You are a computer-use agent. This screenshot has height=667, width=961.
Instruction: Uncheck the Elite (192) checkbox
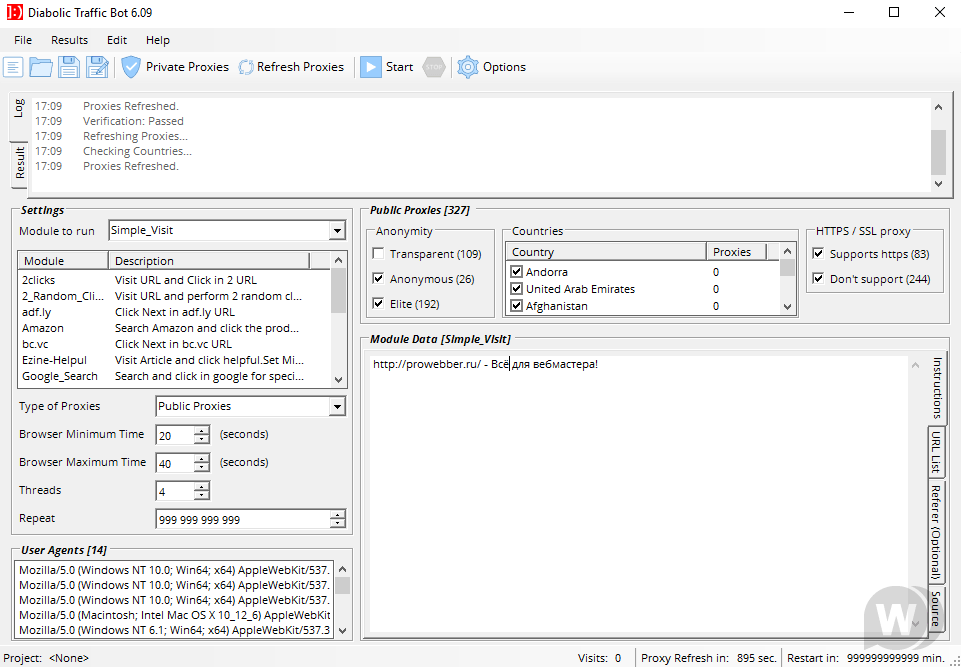point(378,303)
